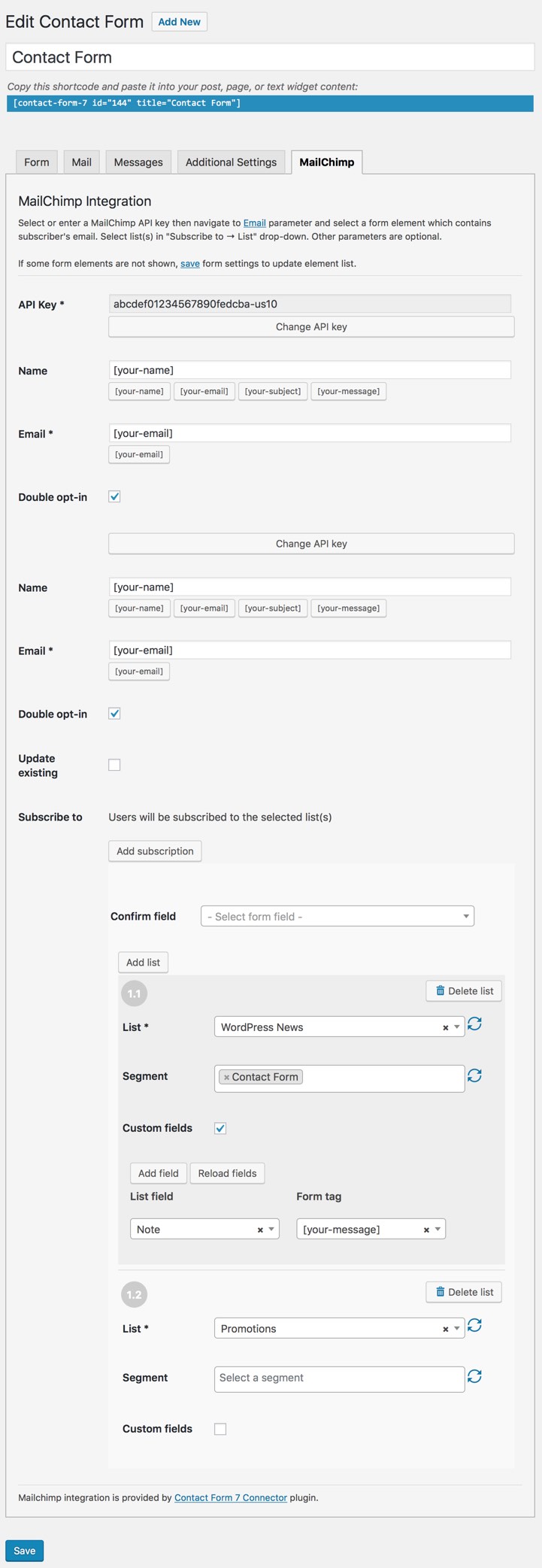The image size is (542, 1568).
Task: Insert [your-email] tag under second Email
Action: click(139, 672)
